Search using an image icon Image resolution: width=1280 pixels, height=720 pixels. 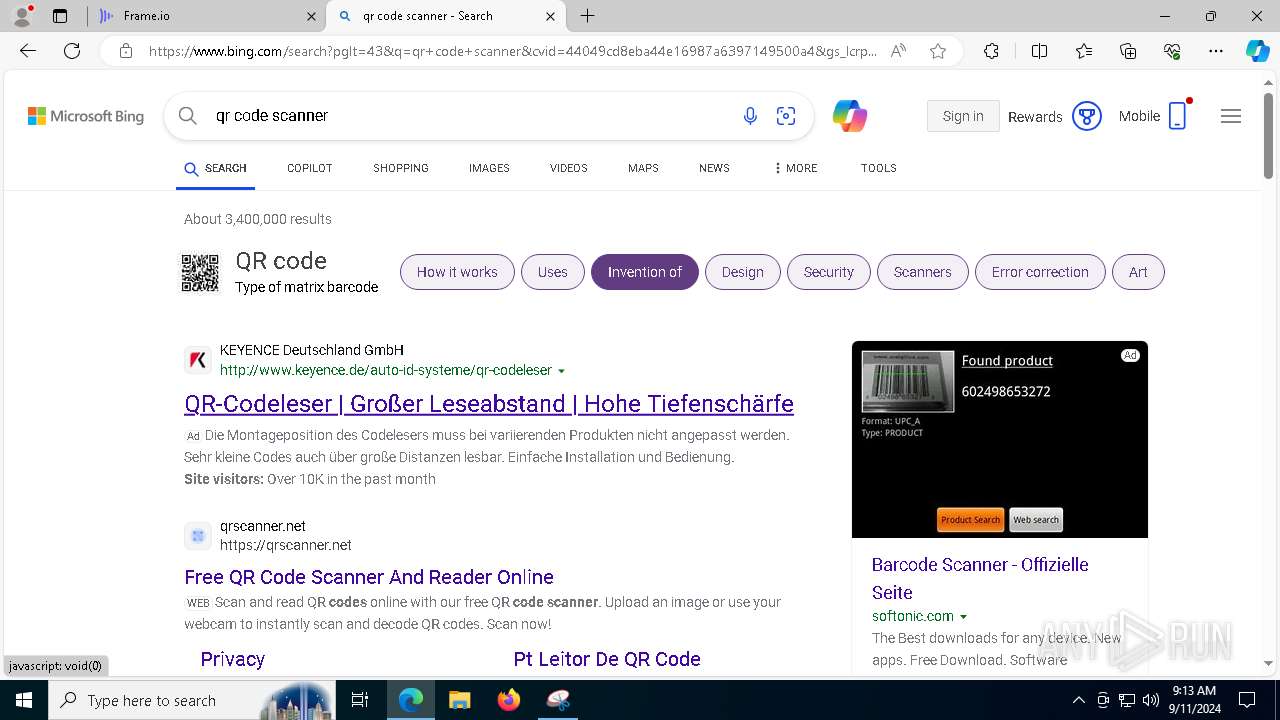click(x=786, y=116)
